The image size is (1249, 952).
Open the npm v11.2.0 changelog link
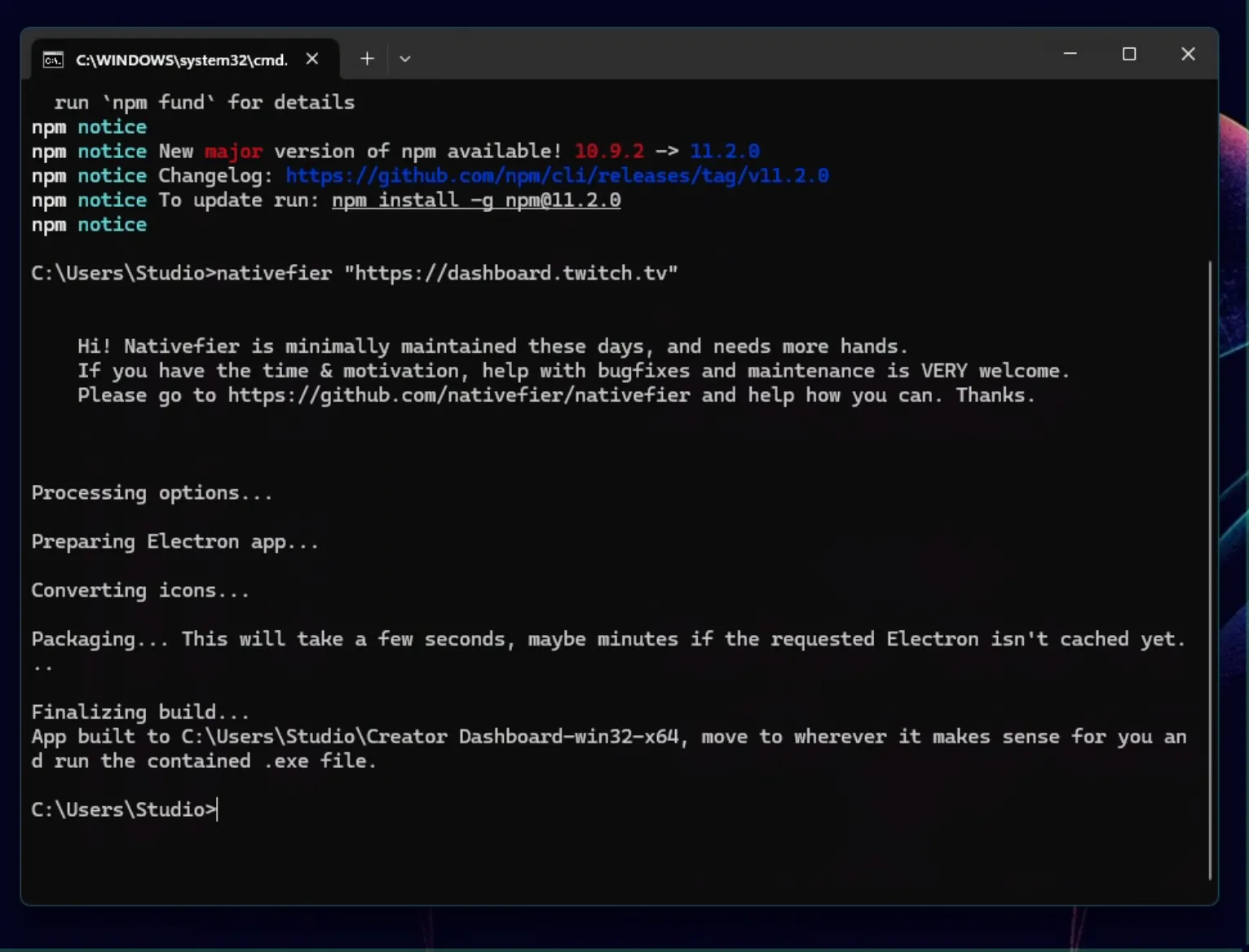point(557,175)
